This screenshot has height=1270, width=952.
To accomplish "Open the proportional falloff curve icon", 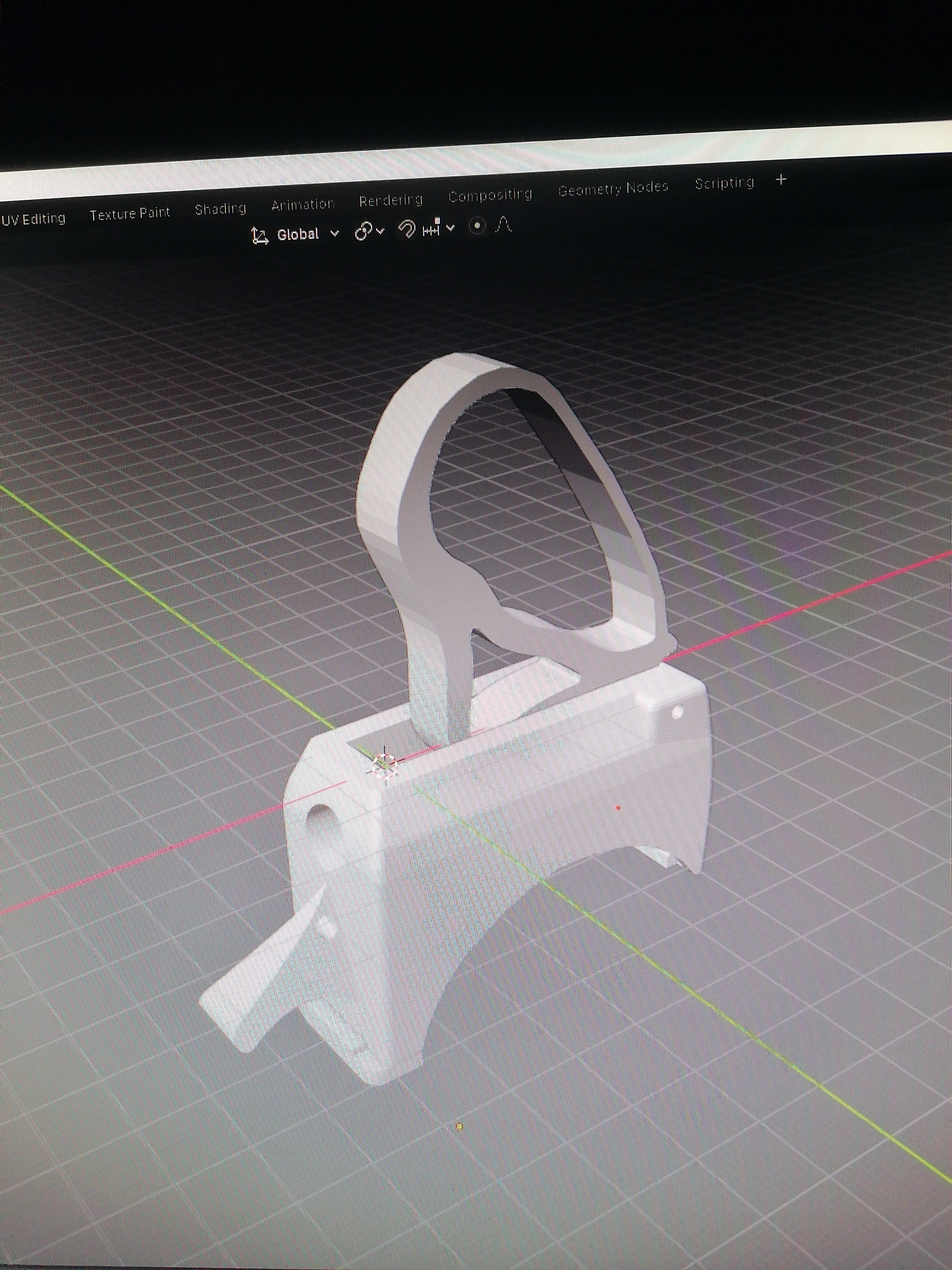I will point(505,224).
